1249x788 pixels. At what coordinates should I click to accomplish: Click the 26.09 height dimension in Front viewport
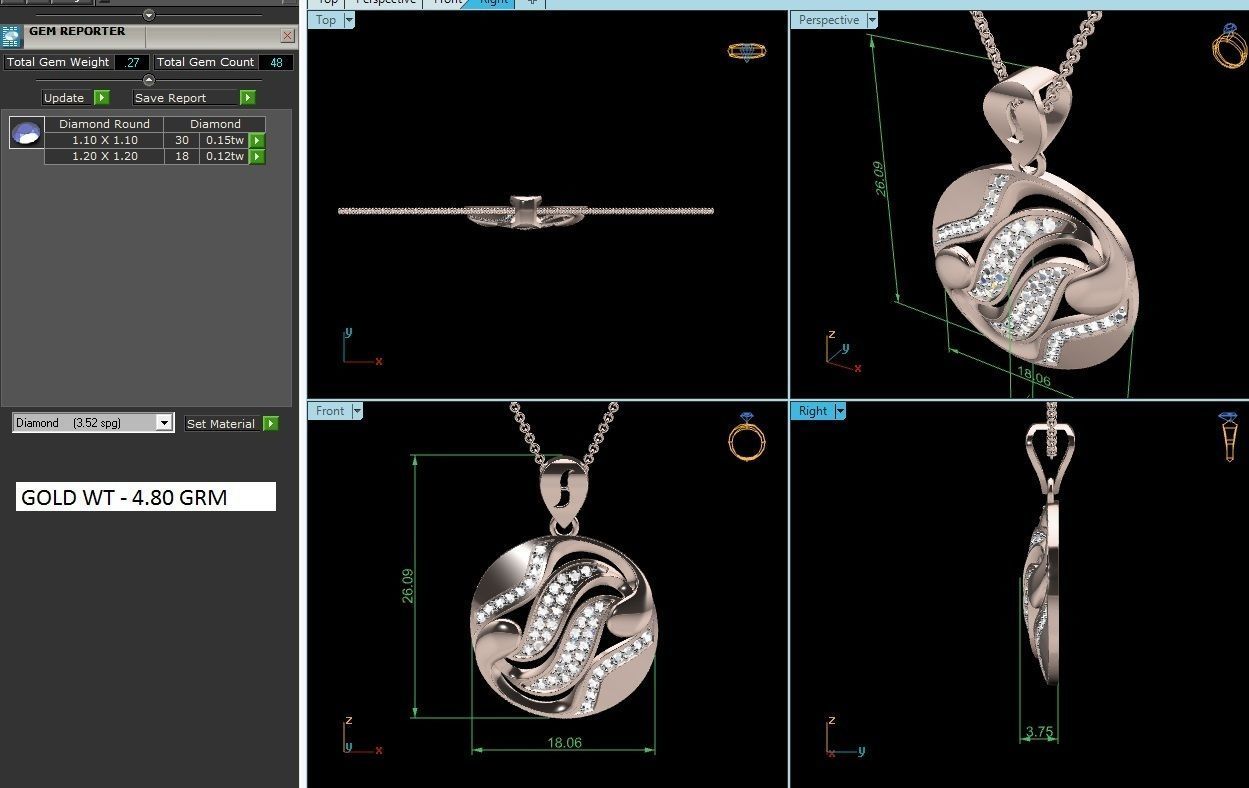click(x=408, y=585)
